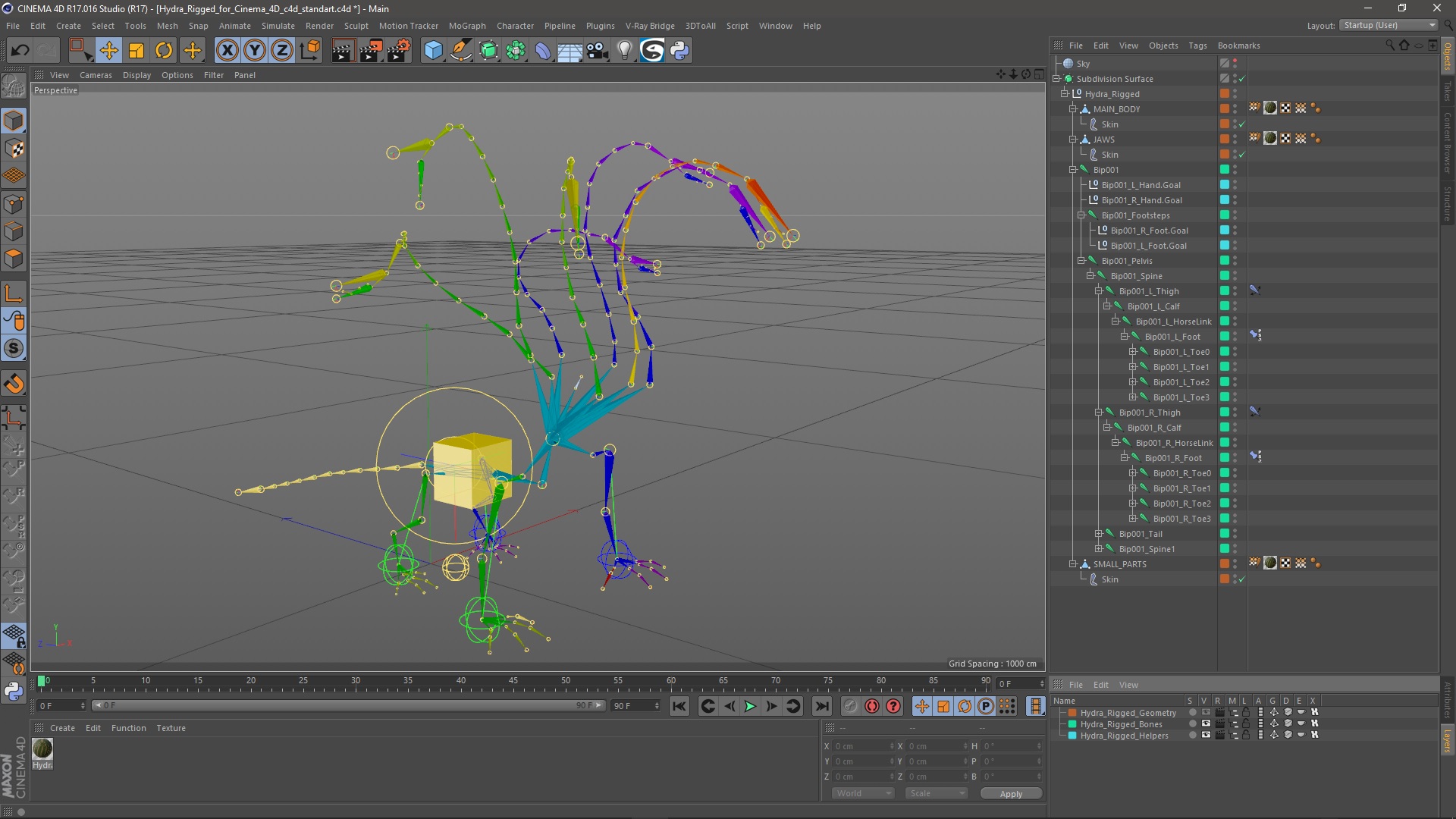This screenshot has width=1456, height=819.
Task: Expand the Bip001_Spine1 node
Action: [x=1098, y=549]
